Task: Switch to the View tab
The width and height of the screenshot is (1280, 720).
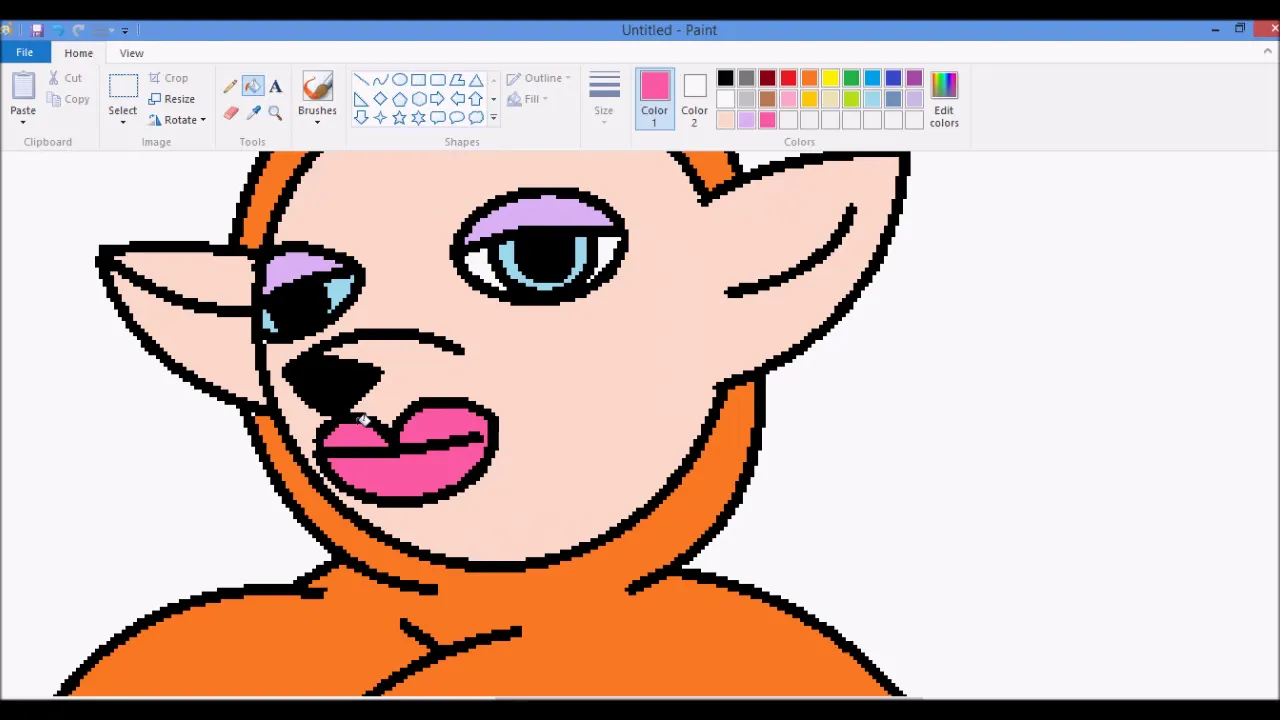Action: 131,53
